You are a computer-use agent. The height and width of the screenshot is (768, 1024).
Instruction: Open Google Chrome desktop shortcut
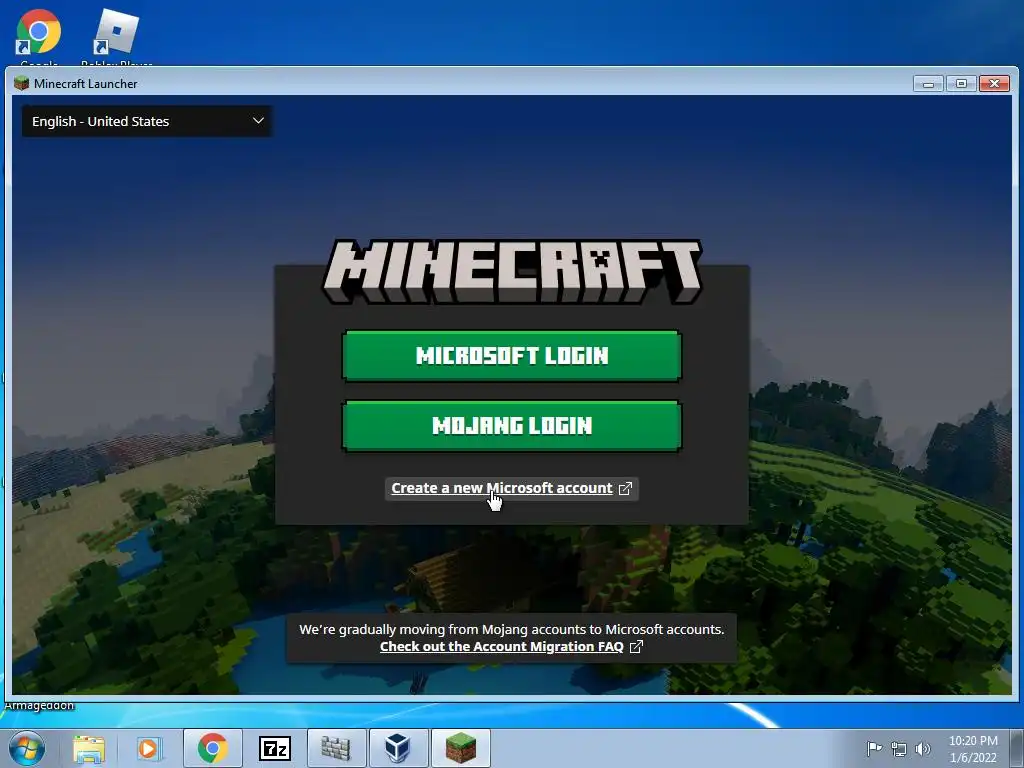coord(39,36)
